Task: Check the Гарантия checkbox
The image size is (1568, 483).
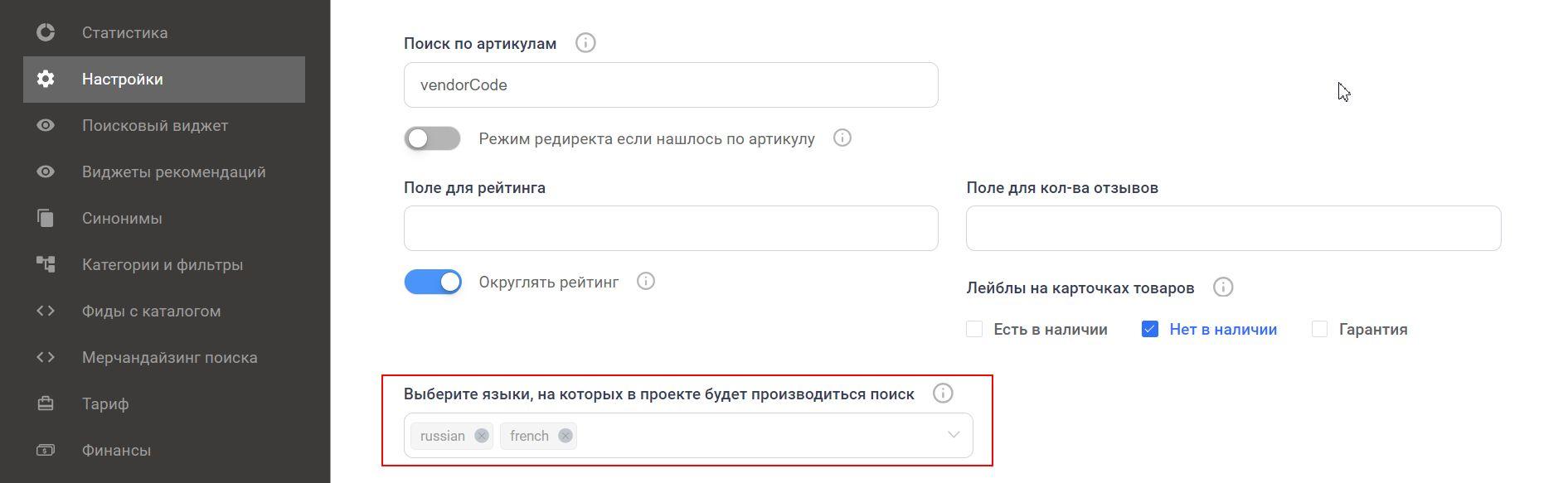Action: pos(1319,329)
